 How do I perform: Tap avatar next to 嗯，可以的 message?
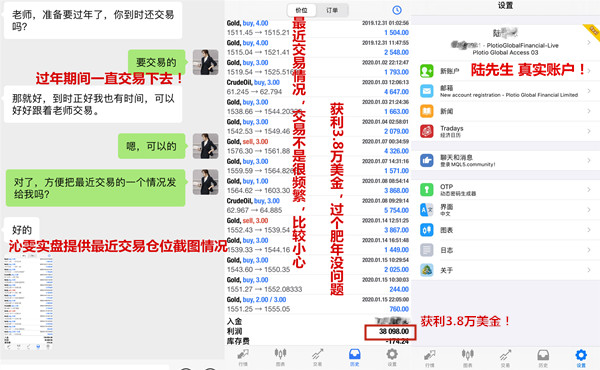click(205, 146)
